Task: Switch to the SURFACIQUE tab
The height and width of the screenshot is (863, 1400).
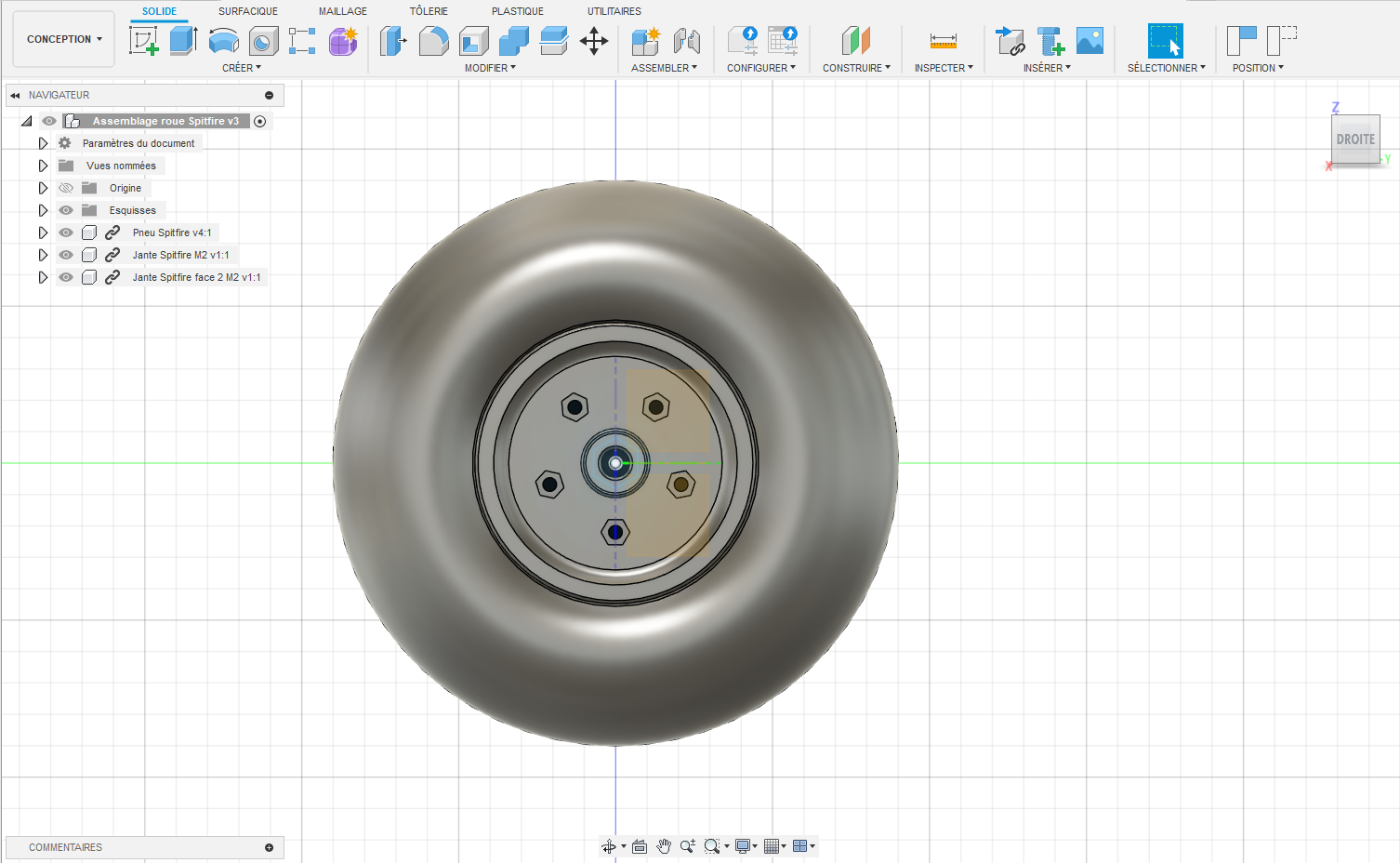Action: 248,11
